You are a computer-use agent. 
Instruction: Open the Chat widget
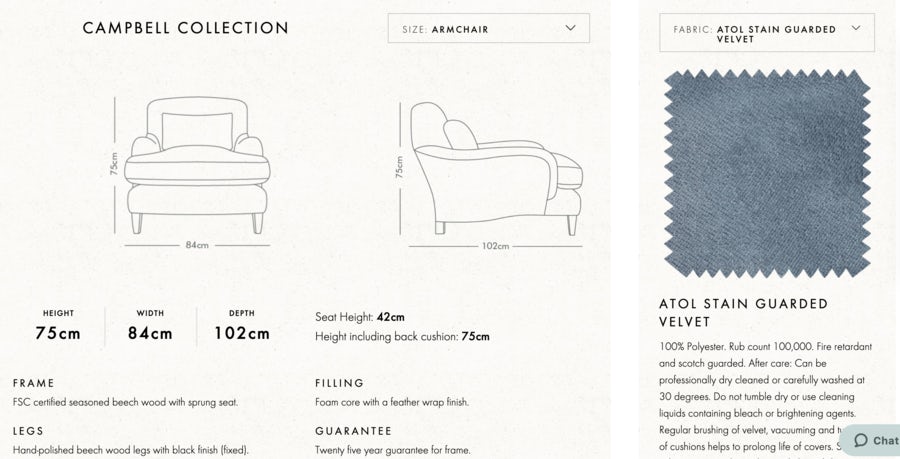click(871, 440)
